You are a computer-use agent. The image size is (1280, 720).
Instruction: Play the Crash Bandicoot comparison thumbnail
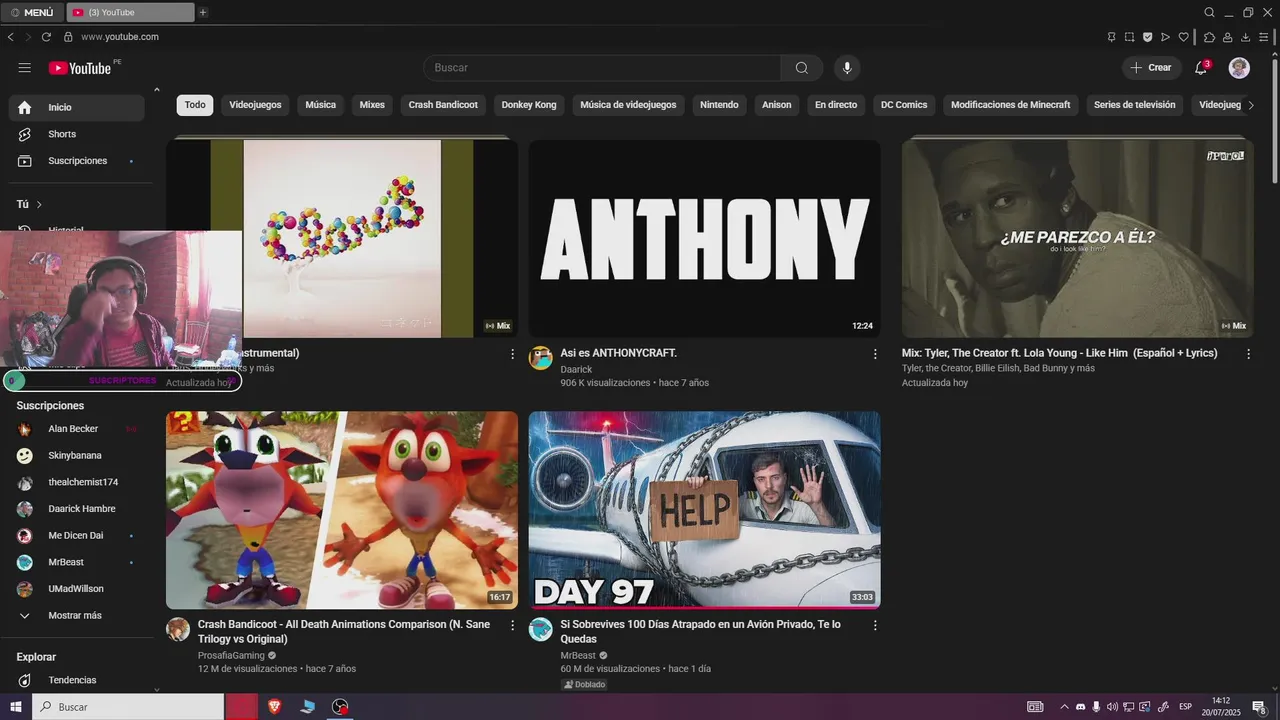(x=342, y=510)
